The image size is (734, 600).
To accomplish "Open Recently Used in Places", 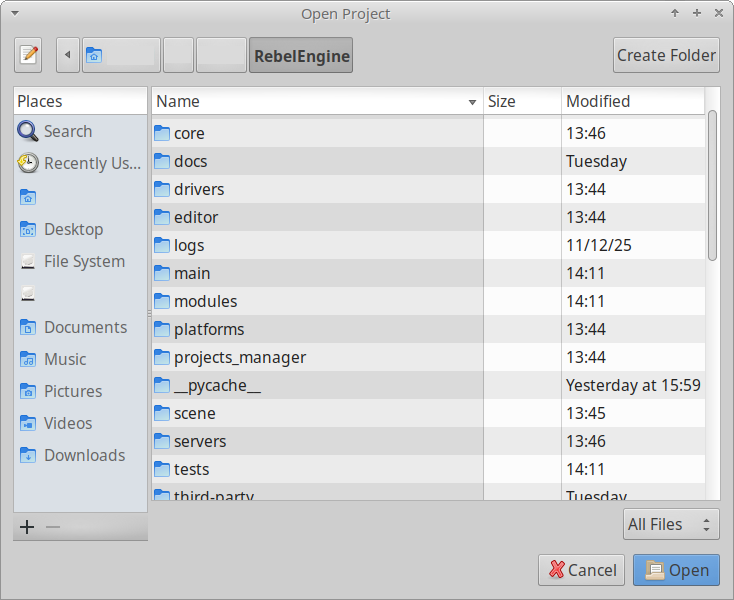I will pyautogui.click(x=80, y=163).
